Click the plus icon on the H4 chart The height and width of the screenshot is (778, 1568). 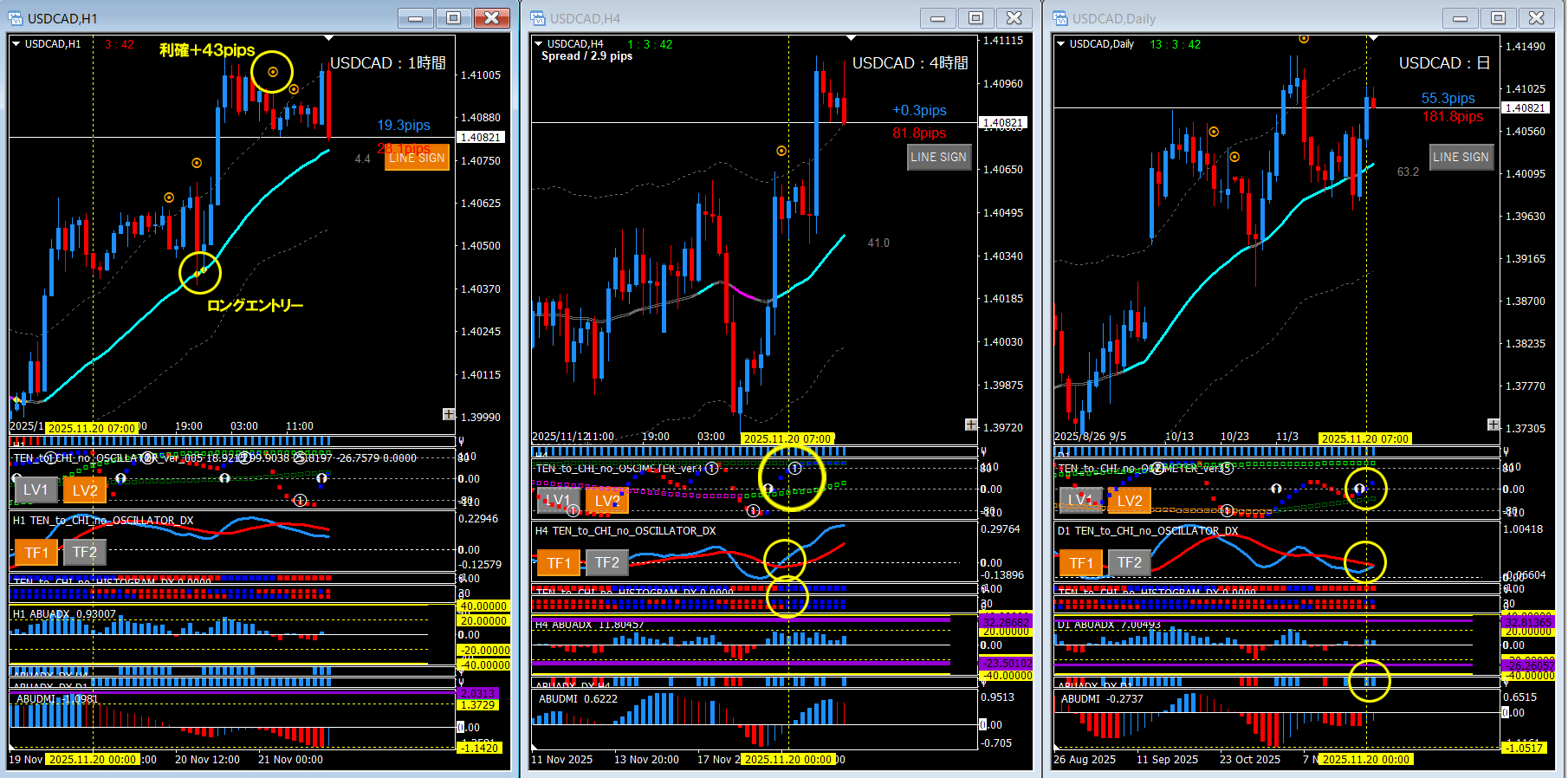tap(971, 425)
